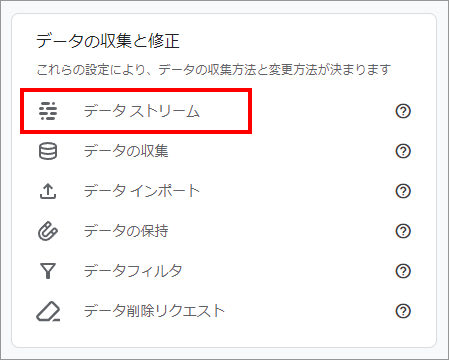Click the データ ストリーム stream icon
This screenshot has height=360, width=449.
tap(48, 111)
